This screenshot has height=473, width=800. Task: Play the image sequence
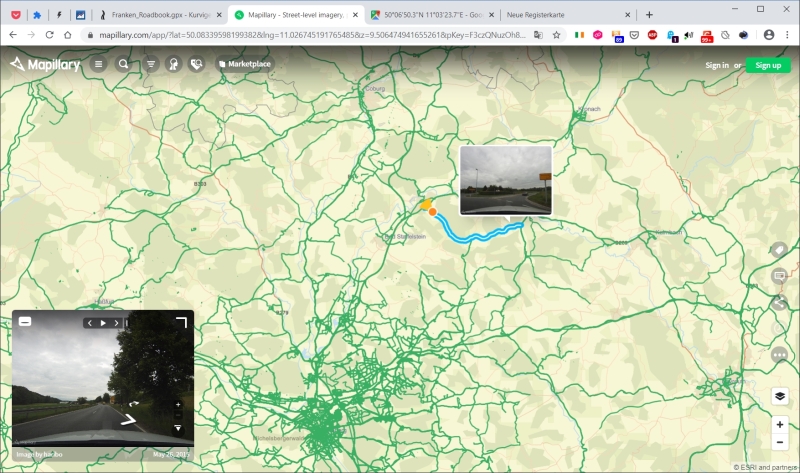coord(103,323)
